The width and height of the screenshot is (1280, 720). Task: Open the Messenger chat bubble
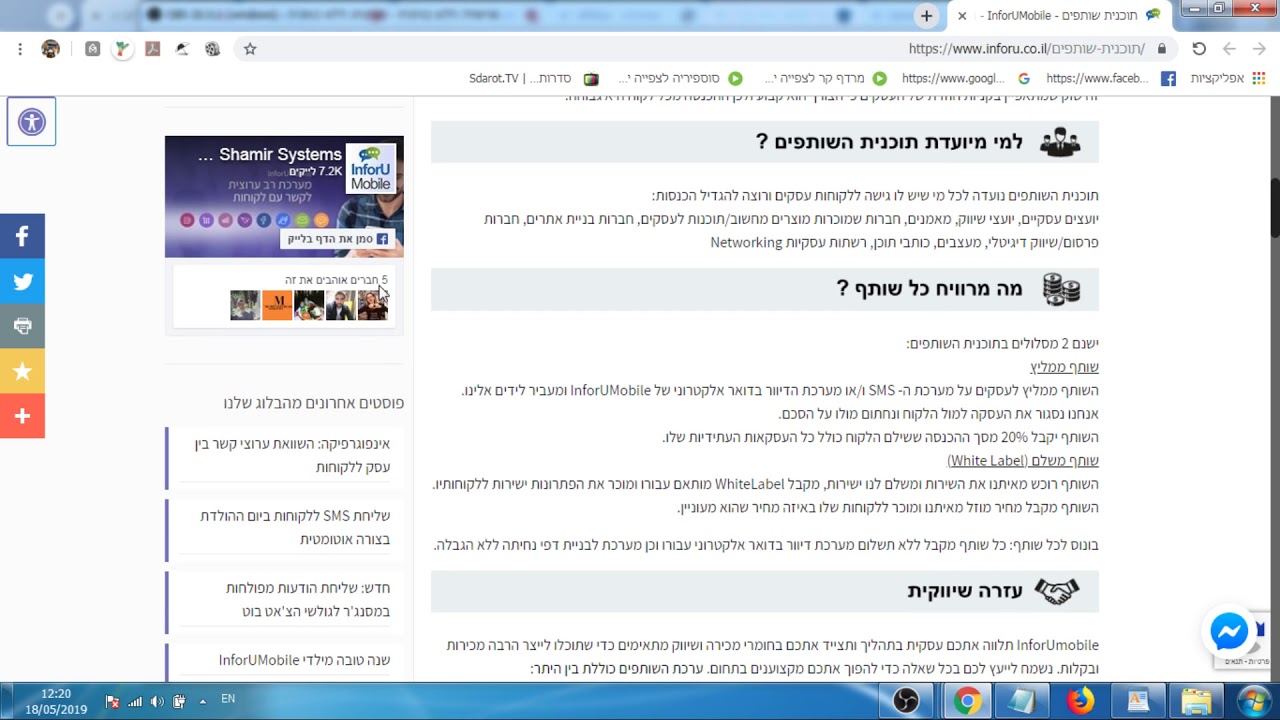click(x=1229, y=632)
